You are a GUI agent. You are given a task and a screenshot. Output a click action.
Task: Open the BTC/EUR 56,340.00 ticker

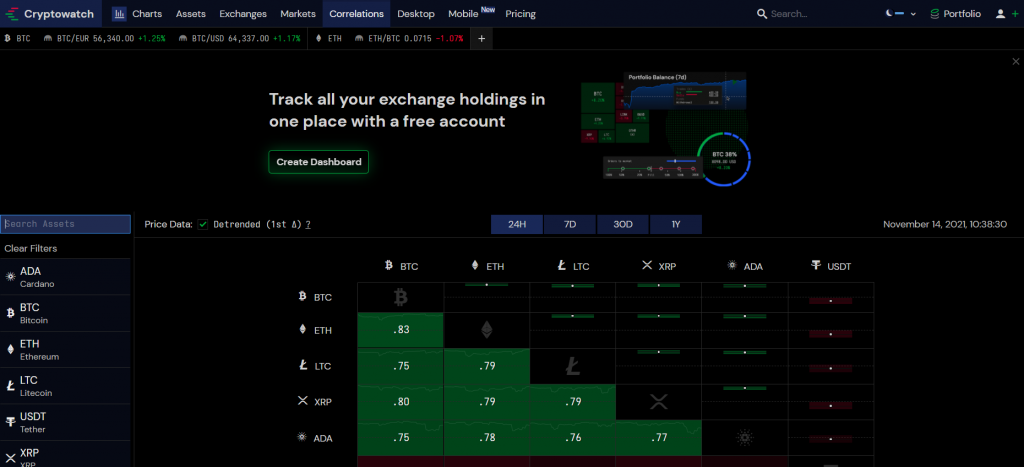104,39
